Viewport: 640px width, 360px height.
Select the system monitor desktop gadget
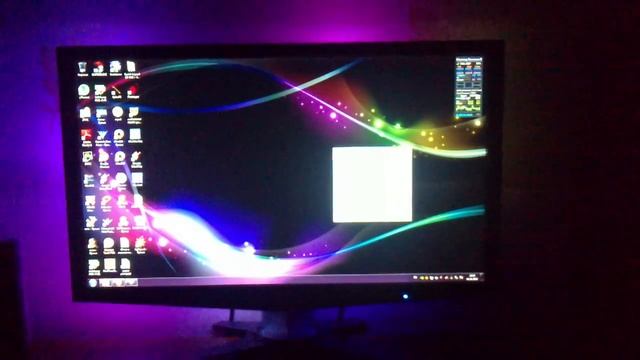(469, 87)
